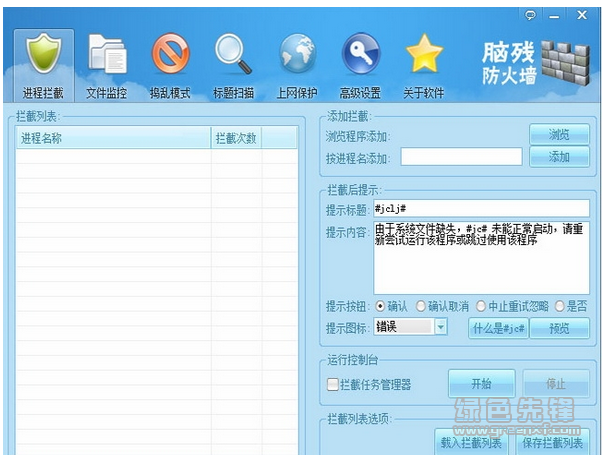Choose the 中止重试忽略 radio option
Image resolution: width=602 pixels, height=455 pixels.
point(482,306)
